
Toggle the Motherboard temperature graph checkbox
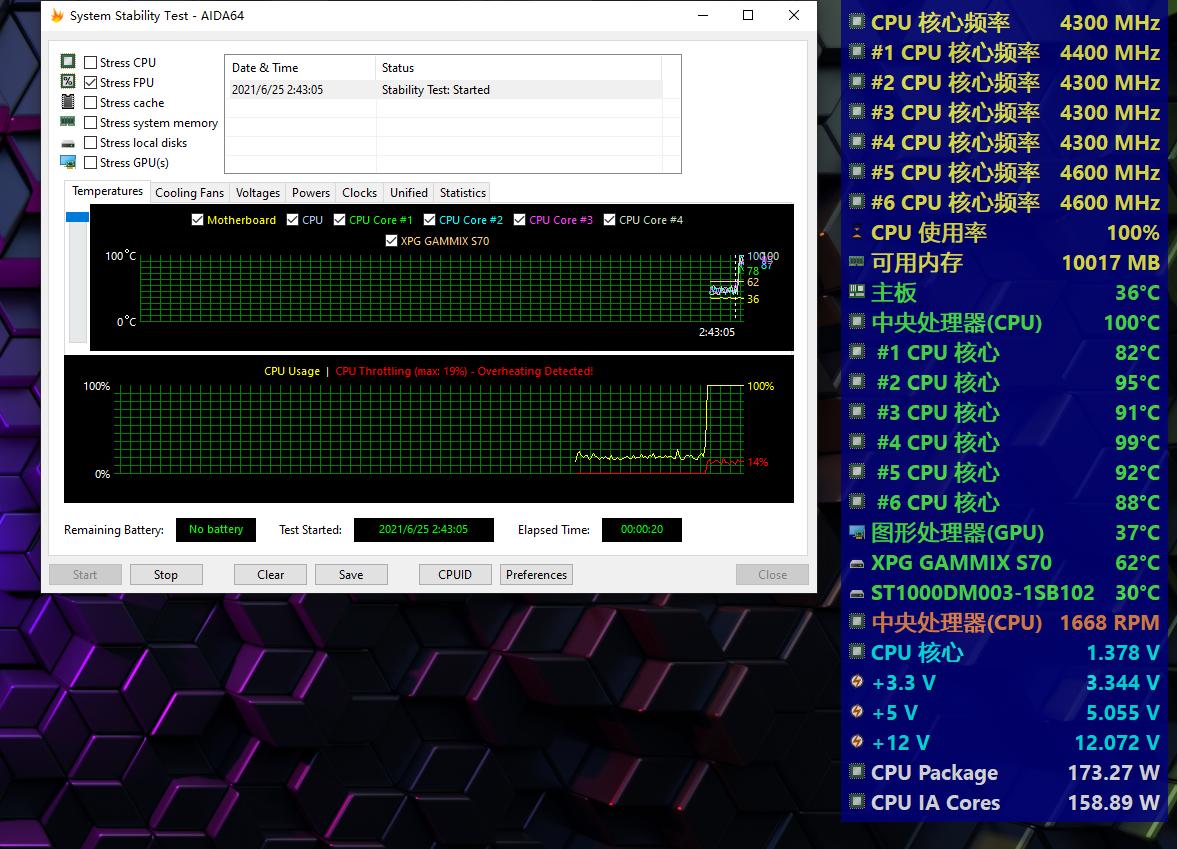pos(198,220)
